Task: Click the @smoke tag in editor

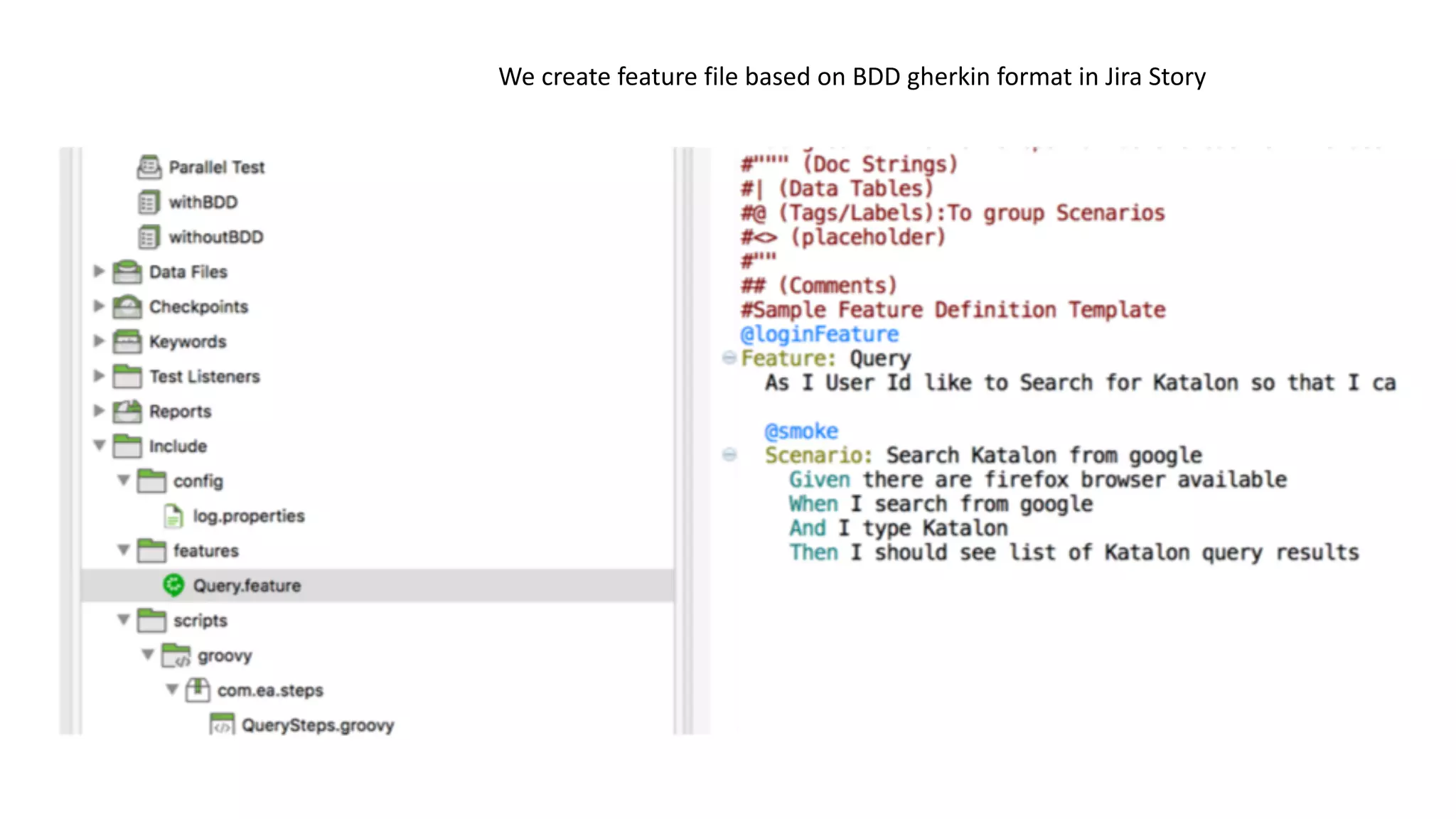Action: [801, 431]
